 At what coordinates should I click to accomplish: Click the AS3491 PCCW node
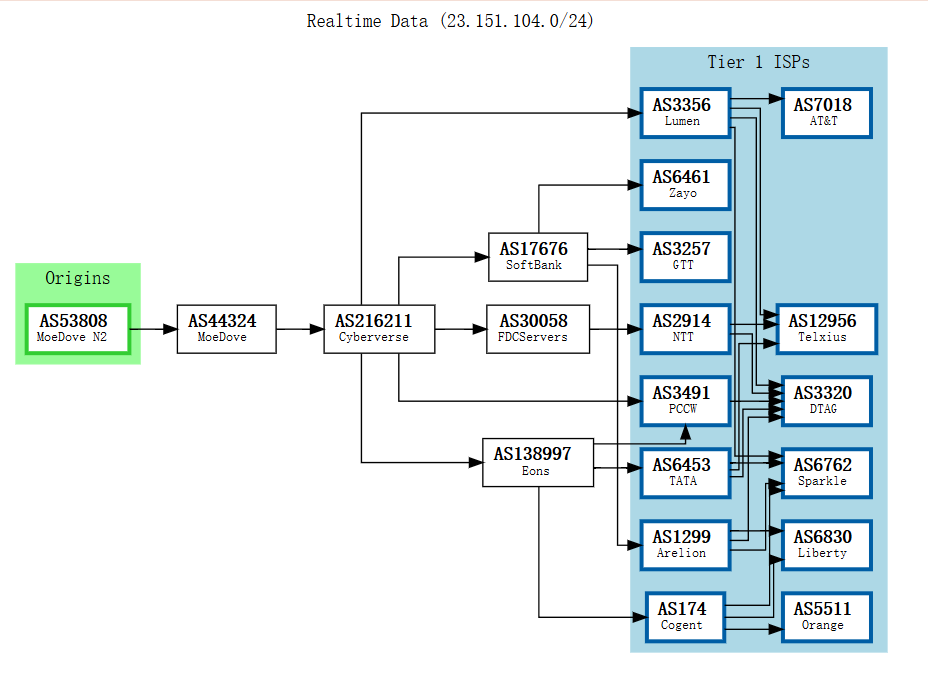click(x=685, y=401)
